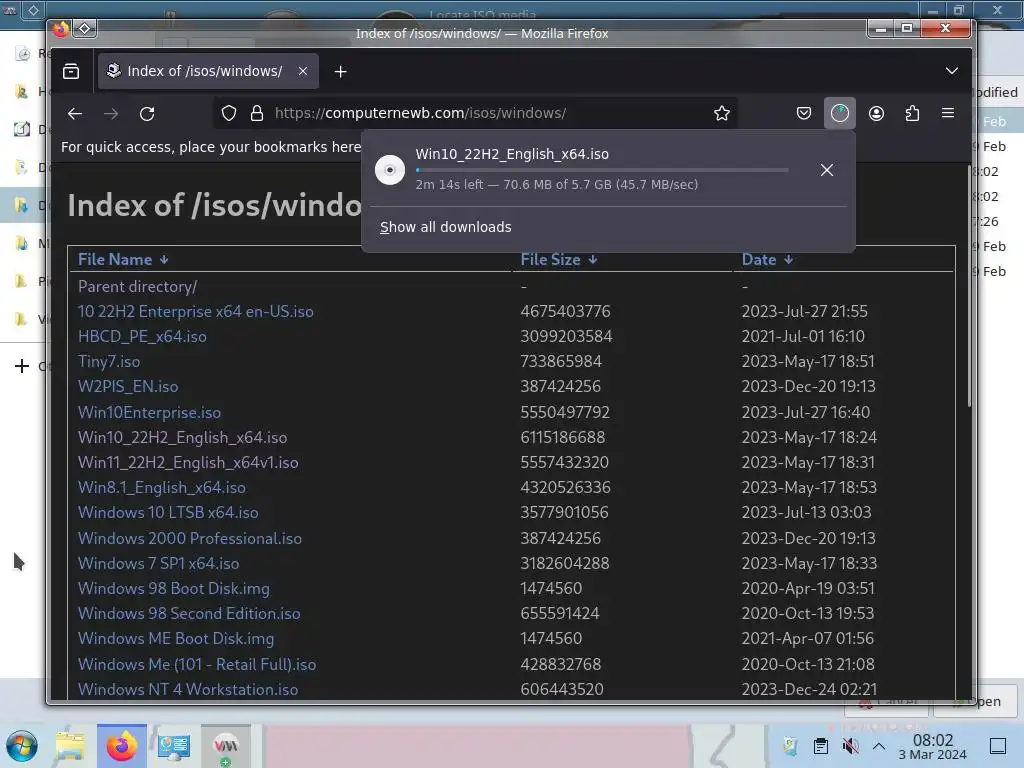
Task: Open the Parent directory/ link
Action: [137, 287]
